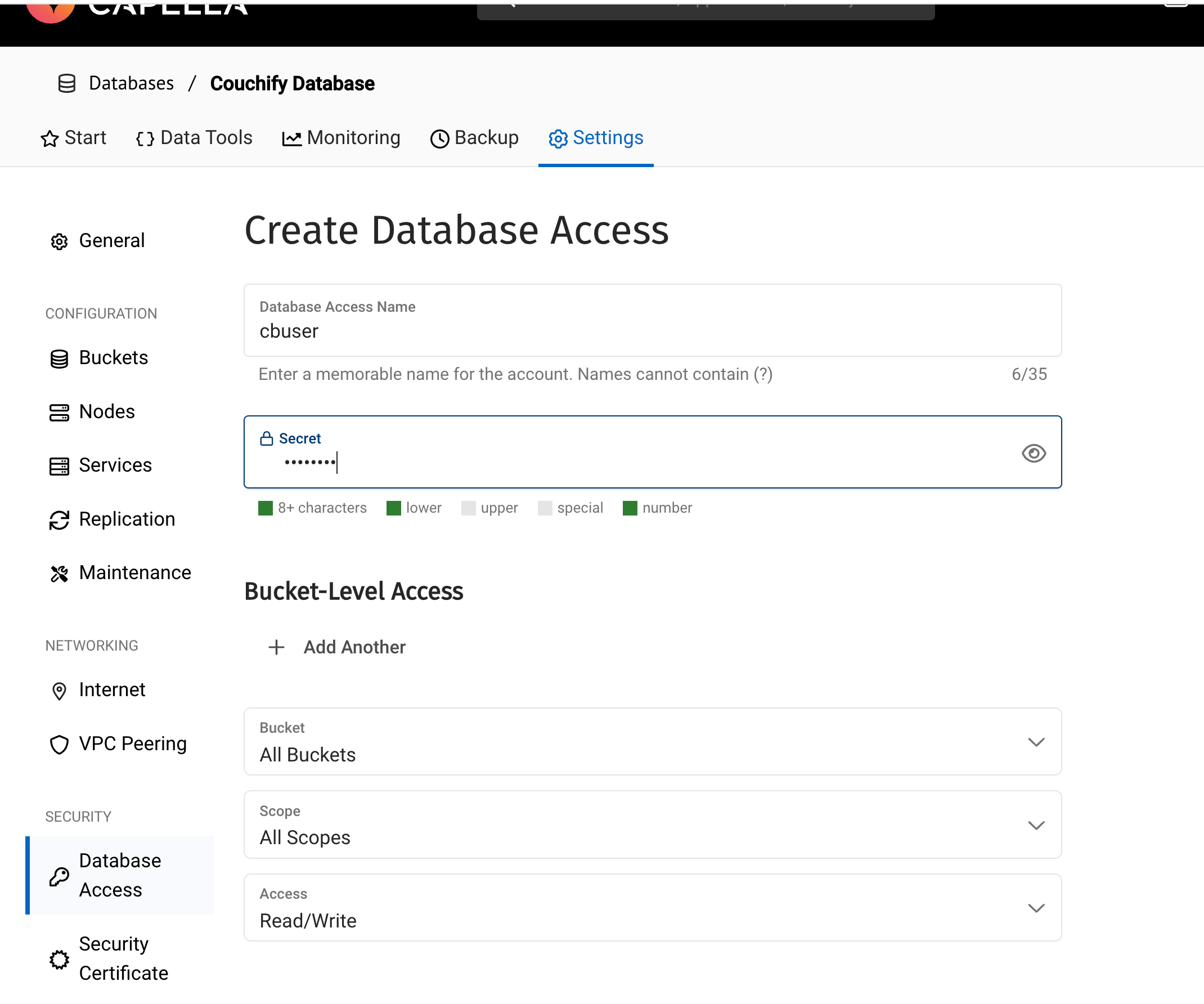Click the gear icon beside Settings
Image resolution: width=1204 pixels, height=1004 pixels.
pyautogui.click(x=558, y=139)
